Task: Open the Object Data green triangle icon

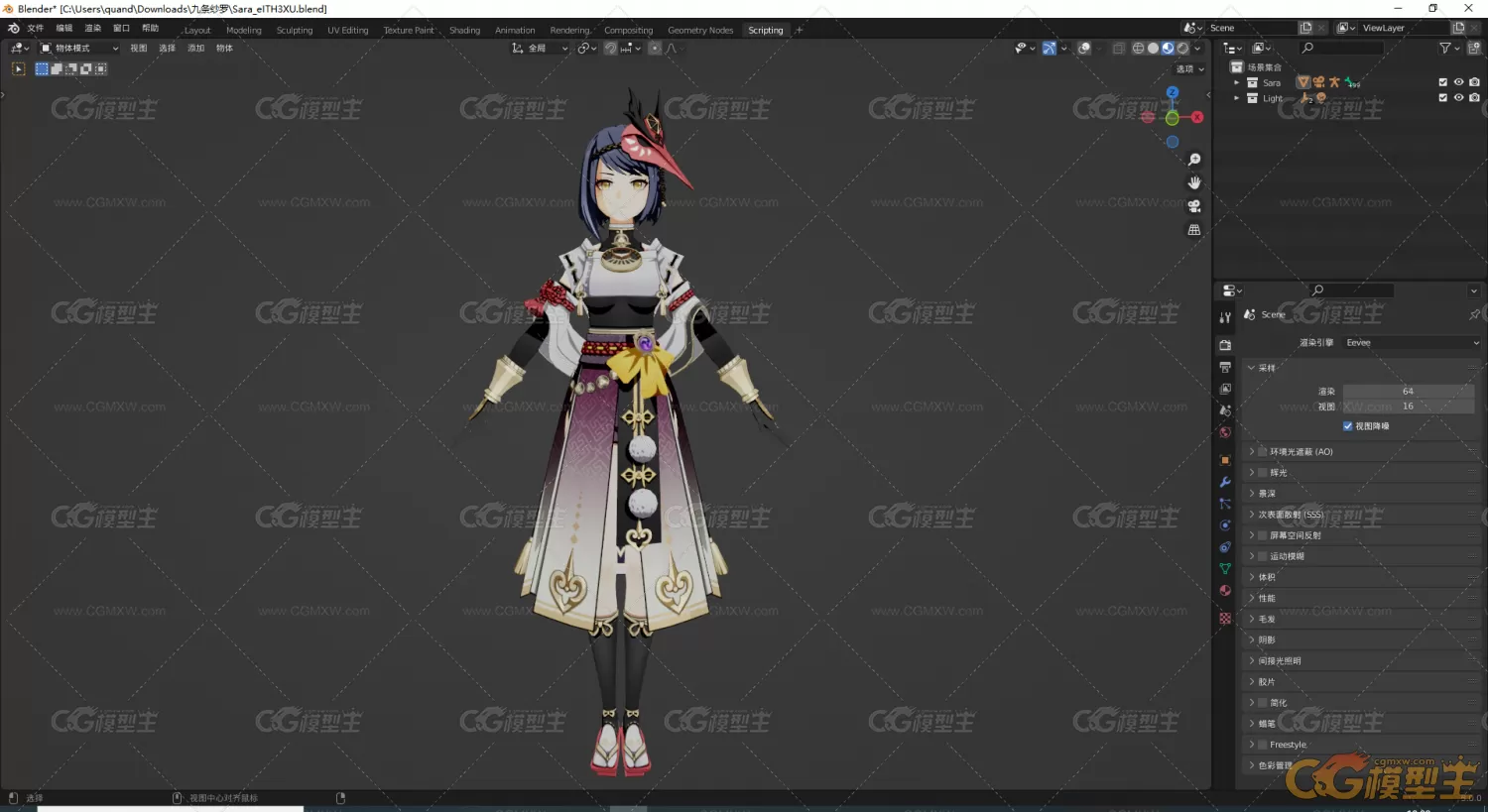Action: 1225,569
